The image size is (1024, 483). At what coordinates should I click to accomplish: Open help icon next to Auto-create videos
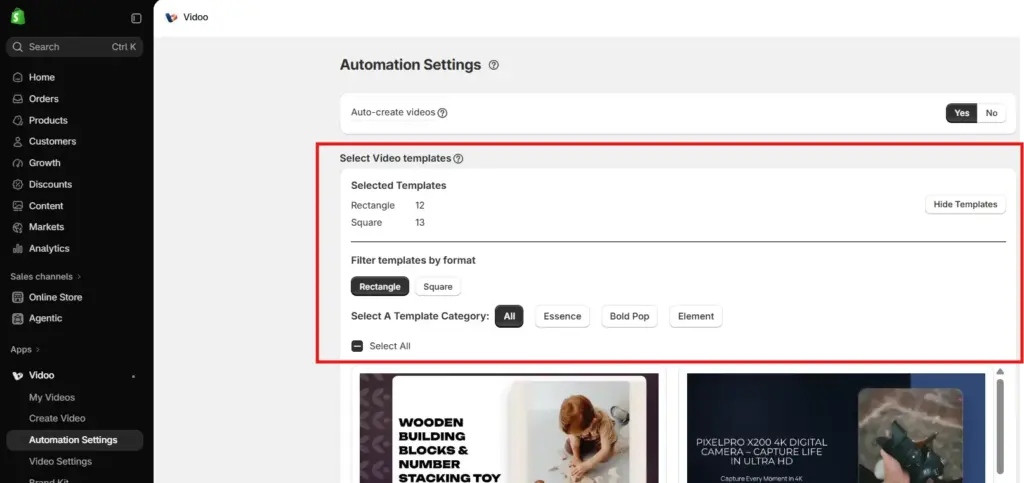[x=442, y=113]
